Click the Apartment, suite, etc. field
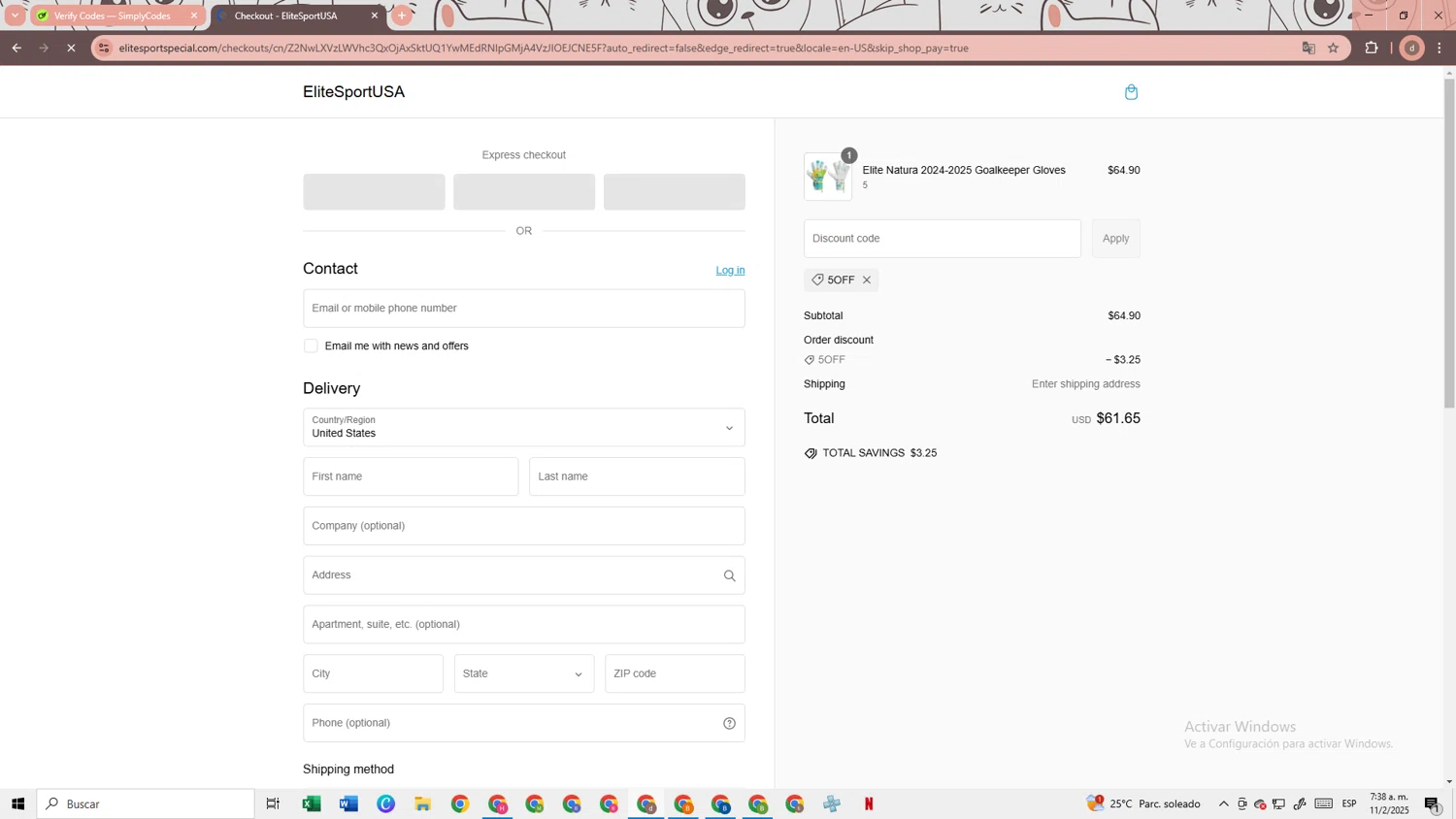This screenshot has width=1456, height=819. tap(524, 625)
